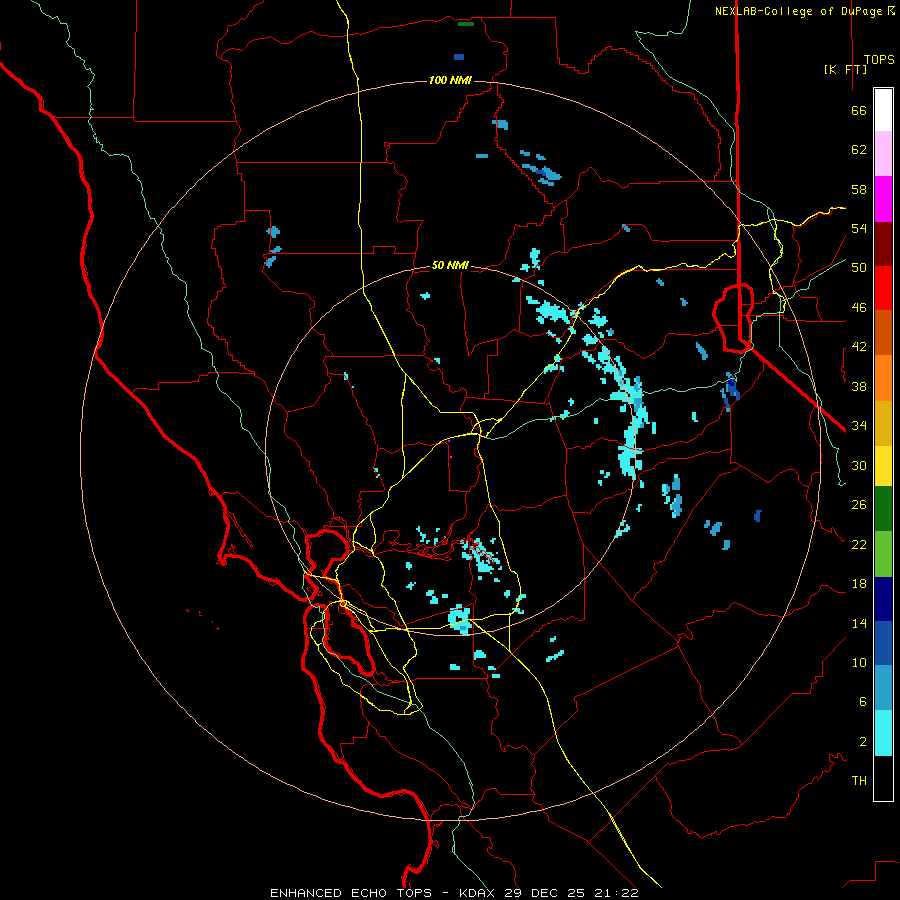Click the 'NEXLAB-College of DuPage' credit text

point(798,11)
